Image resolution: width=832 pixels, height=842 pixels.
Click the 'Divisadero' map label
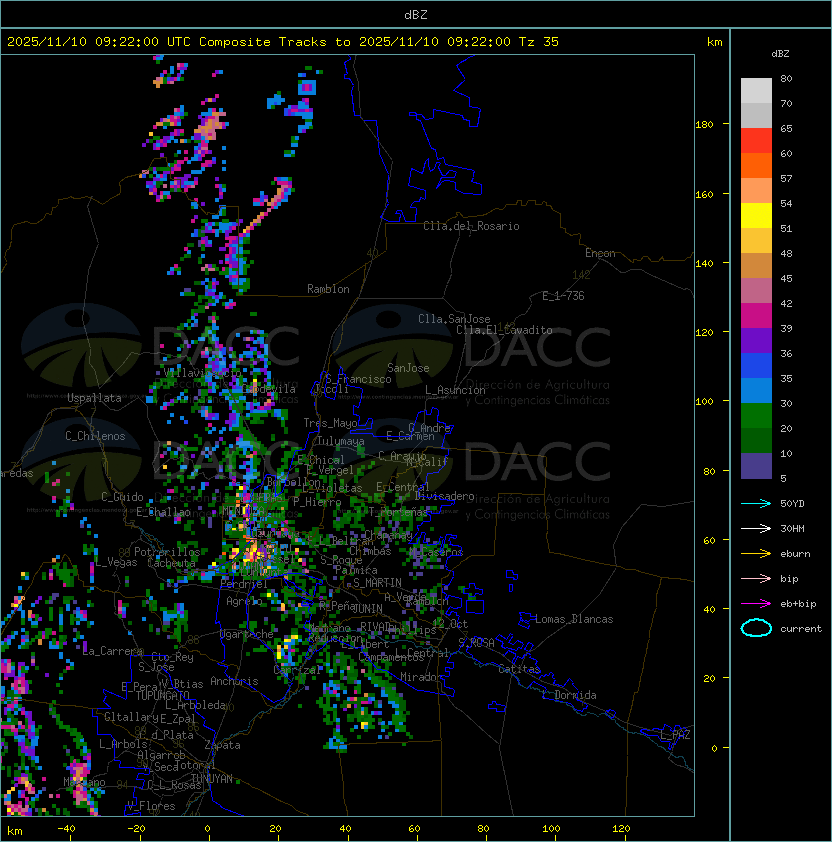click(x=444, y=496)
